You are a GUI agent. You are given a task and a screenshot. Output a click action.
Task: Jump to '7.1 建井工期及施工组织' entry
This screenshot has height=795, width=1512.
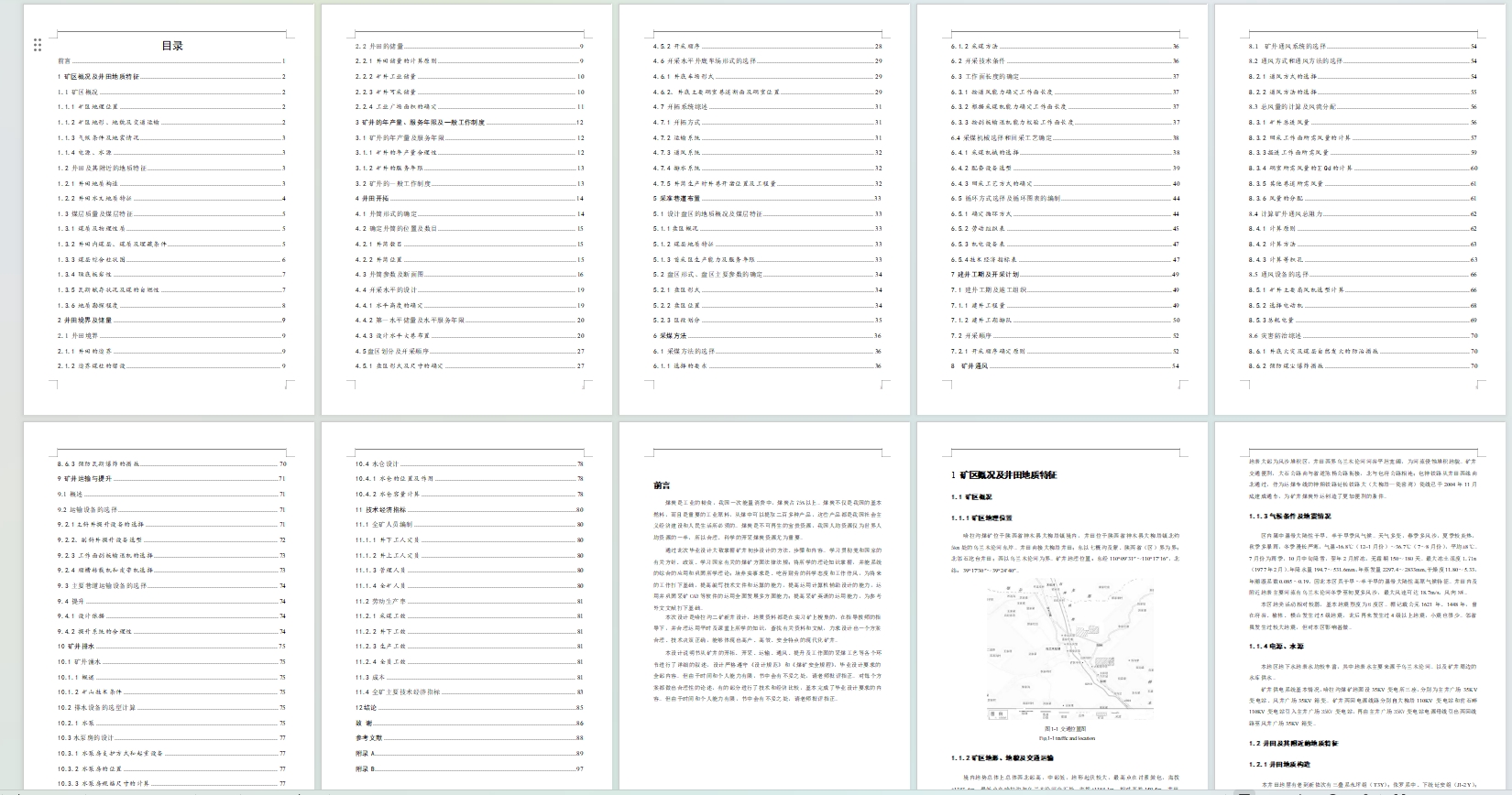[x=1065, y=289]
